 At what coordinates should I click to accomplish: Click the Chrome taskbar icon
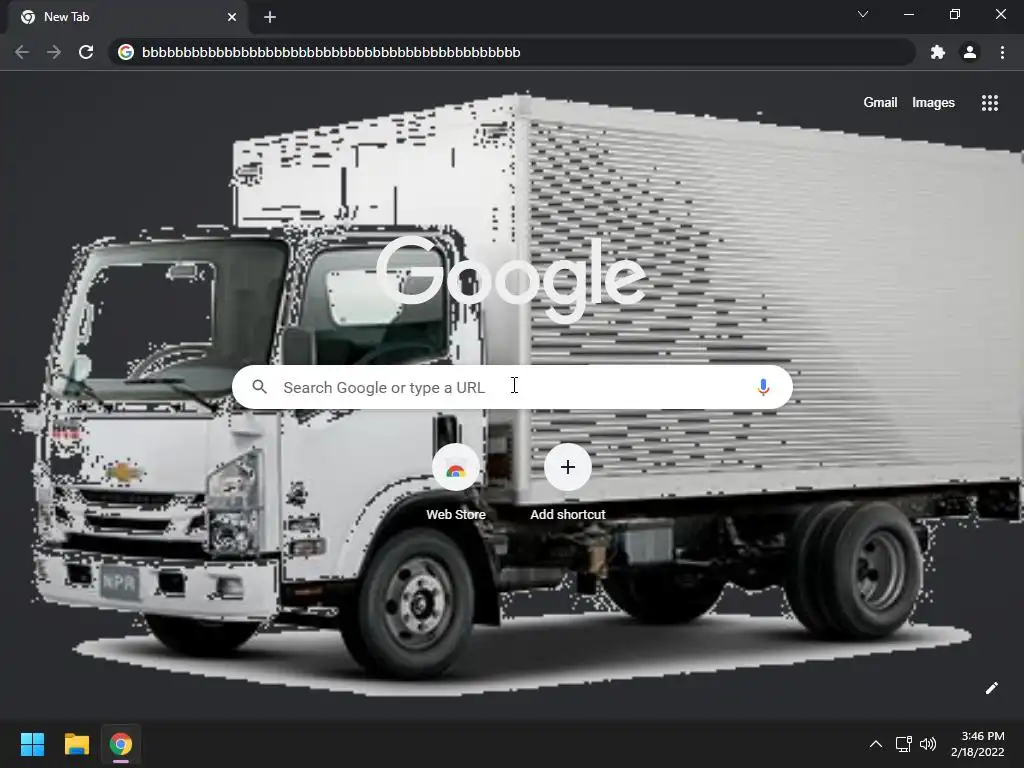(121, 744)
